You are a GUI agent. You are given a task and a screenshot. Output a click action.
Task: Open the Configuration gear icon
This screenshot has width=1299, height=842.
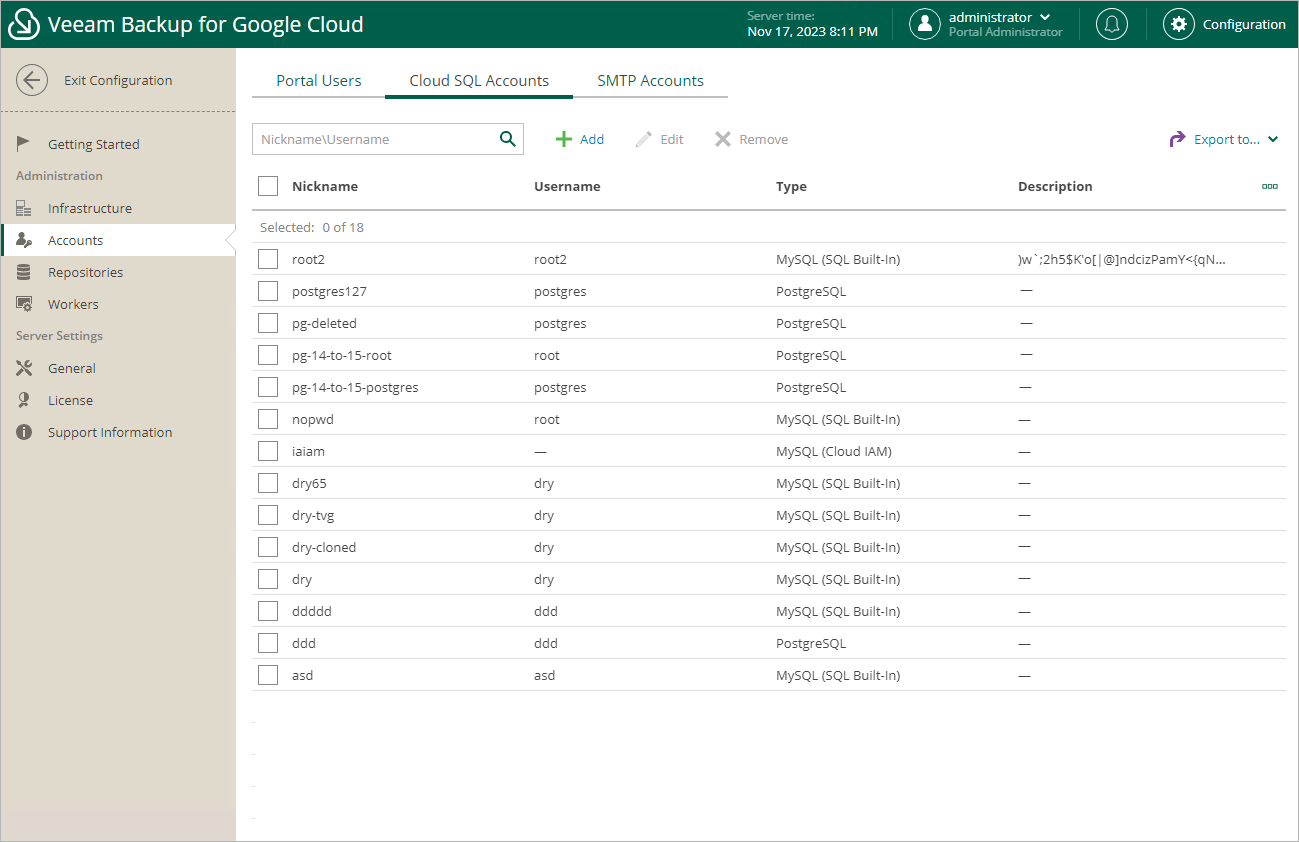1179,24
